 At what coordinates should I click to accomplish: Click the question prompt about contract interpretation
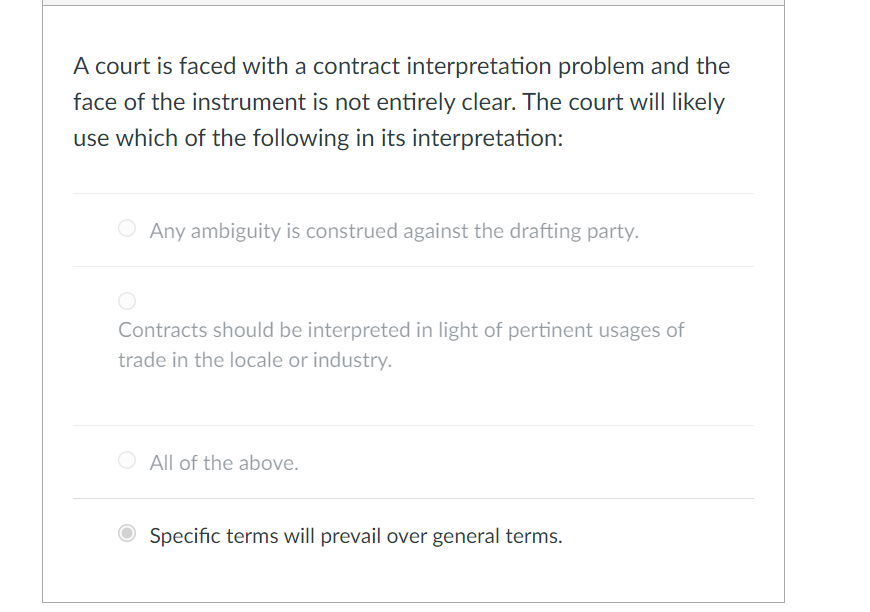[400, 101]
